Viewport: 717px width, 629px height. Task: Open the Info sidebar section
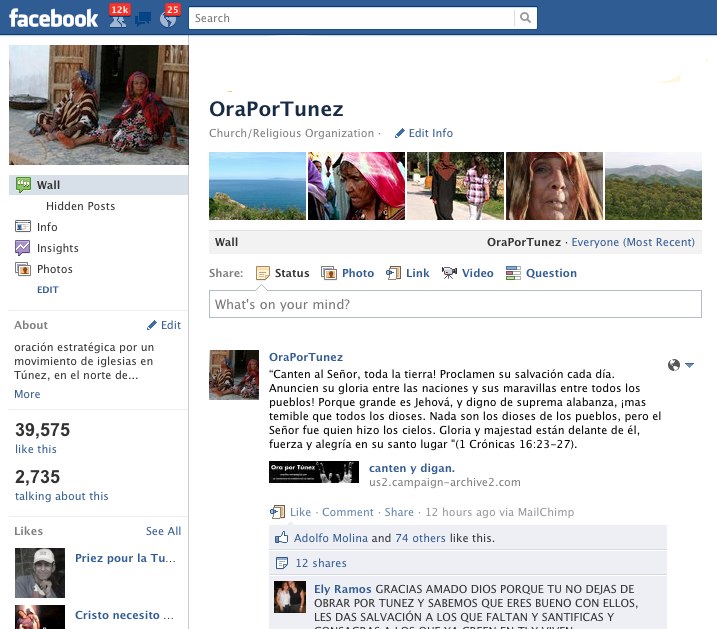pos(47,227)
